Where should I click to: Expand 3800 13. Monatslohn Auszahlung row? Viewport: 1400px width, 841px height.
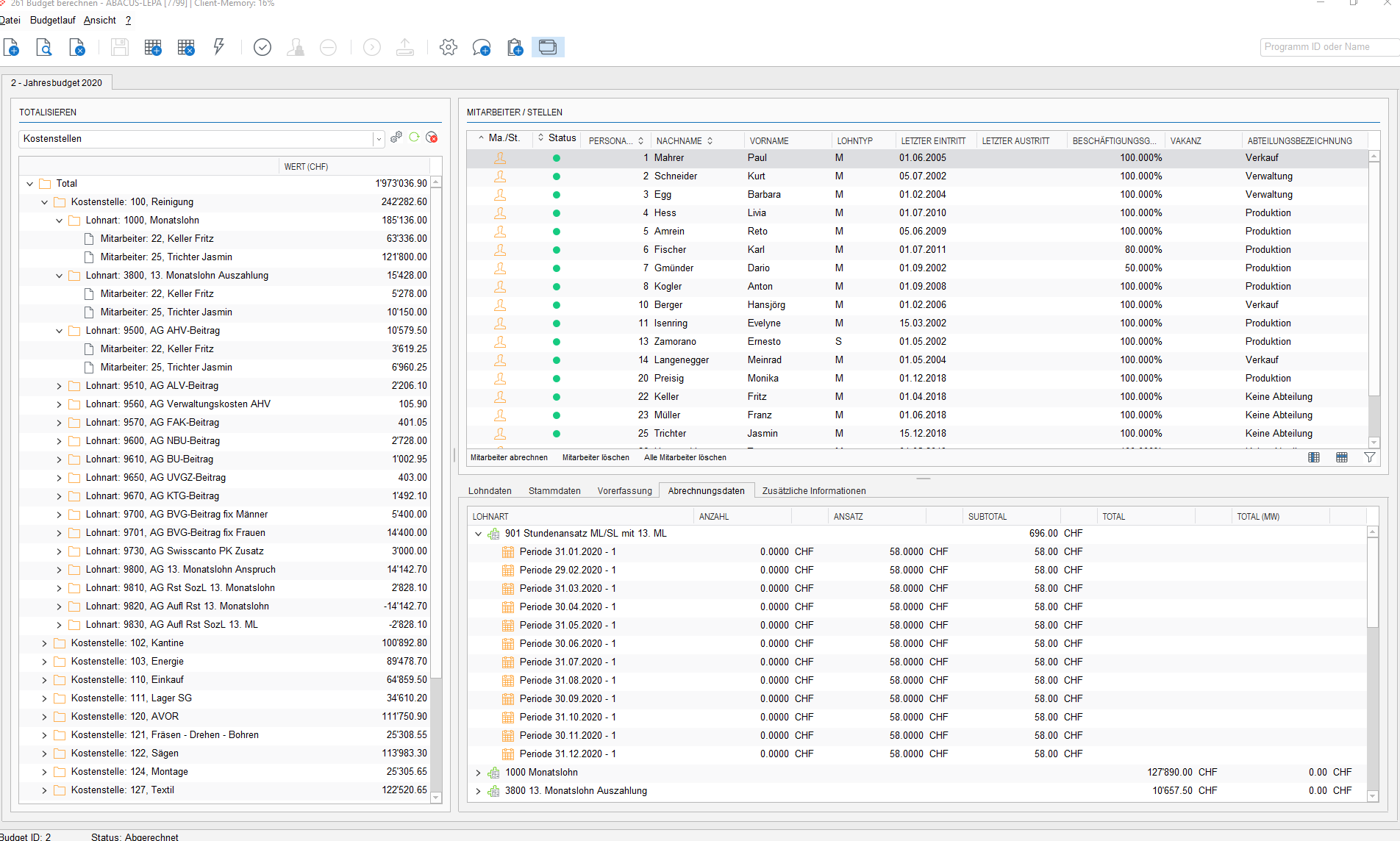point(479,791)
